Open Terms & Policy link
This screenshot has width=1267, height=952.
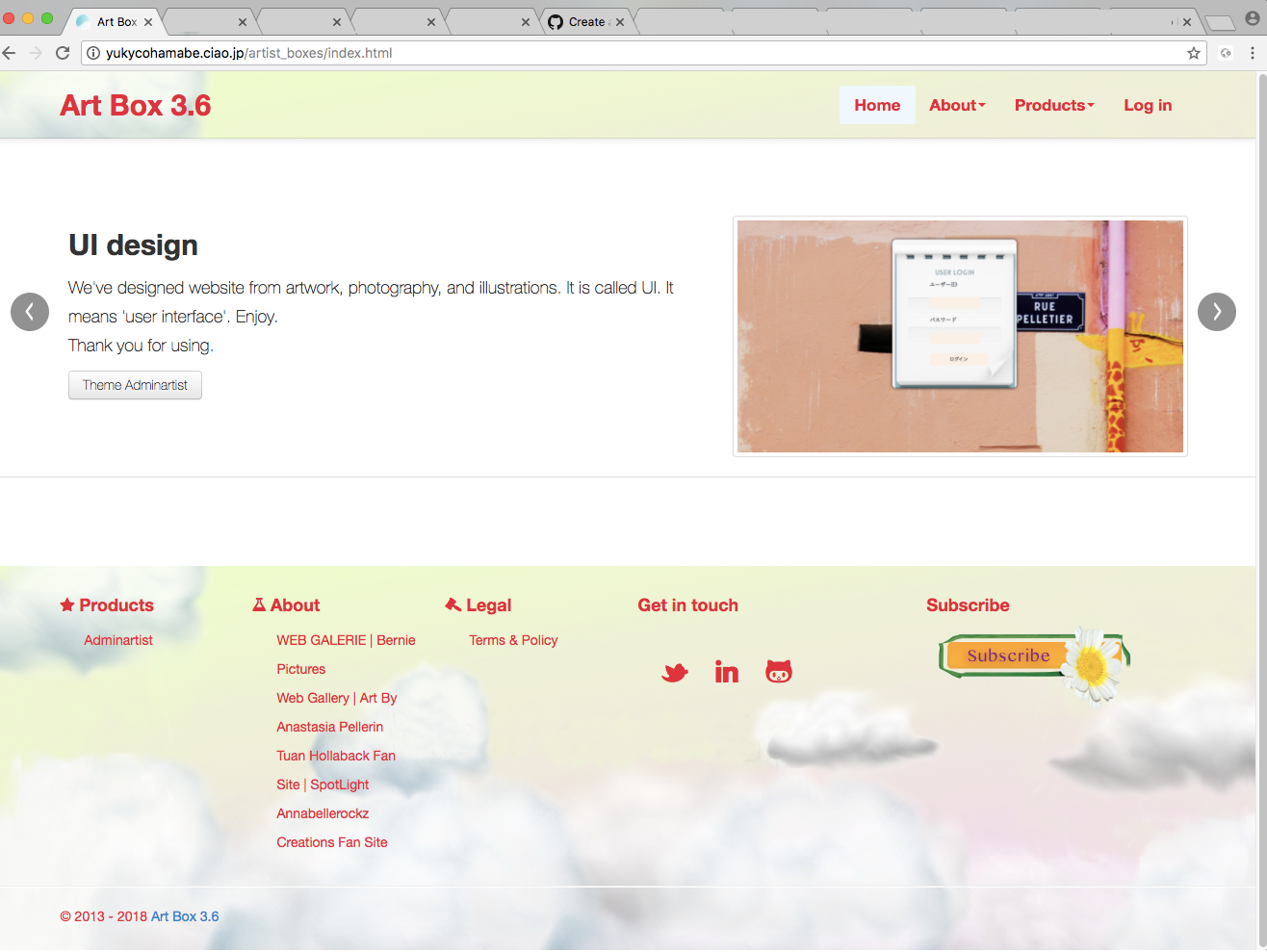[x=513, y=640]
